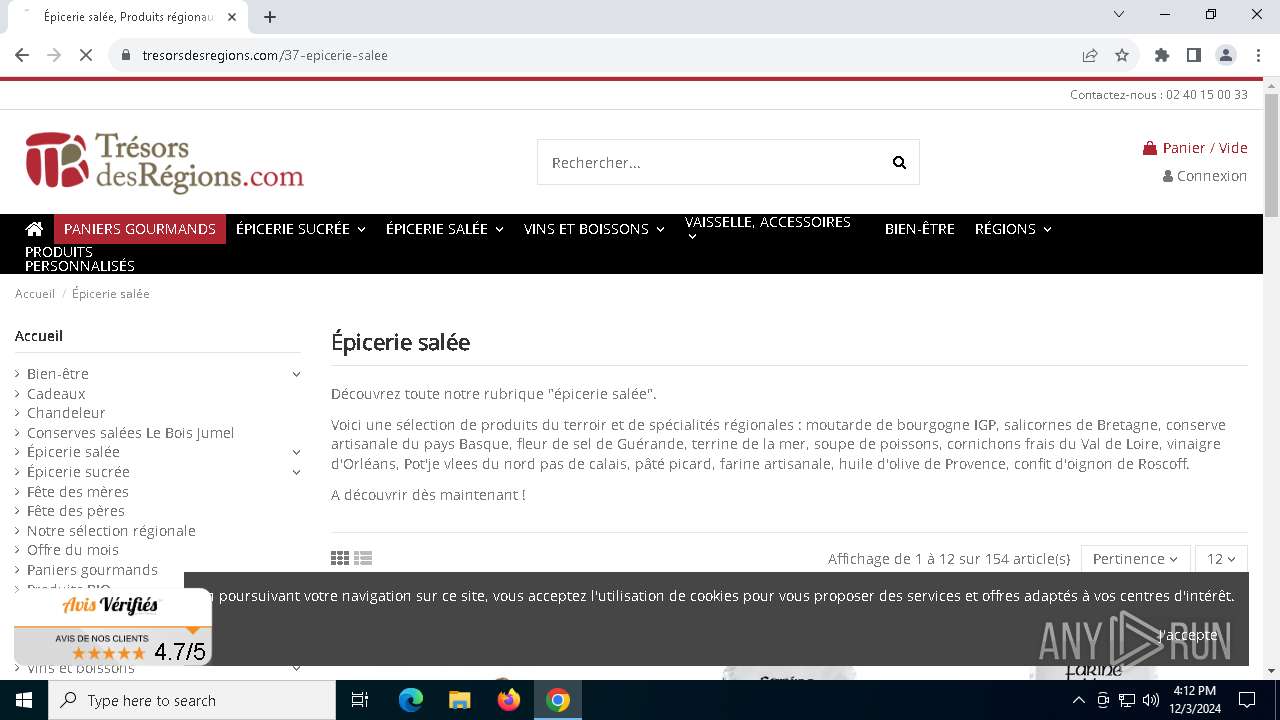Open Conserves salées Le Bois Jumel
The height and width of the screenshot is (720, 1280).
130,433
